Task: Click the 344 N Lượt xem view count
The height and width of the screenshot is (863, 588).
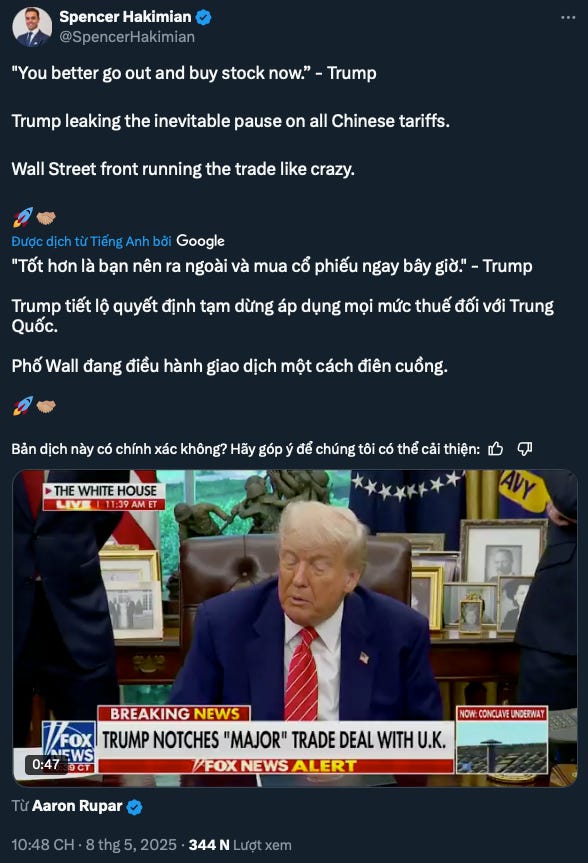Action: [240, 845]
